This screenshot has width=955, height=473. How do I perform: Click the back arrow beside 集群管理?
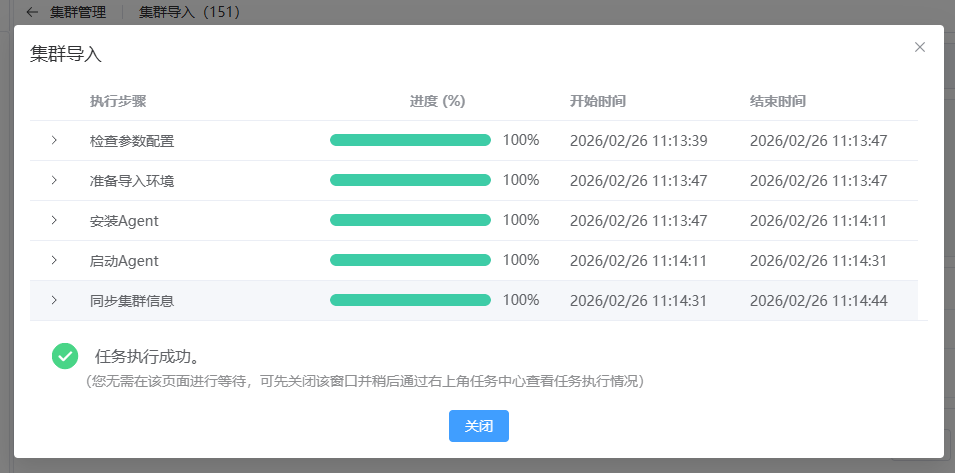32,12
